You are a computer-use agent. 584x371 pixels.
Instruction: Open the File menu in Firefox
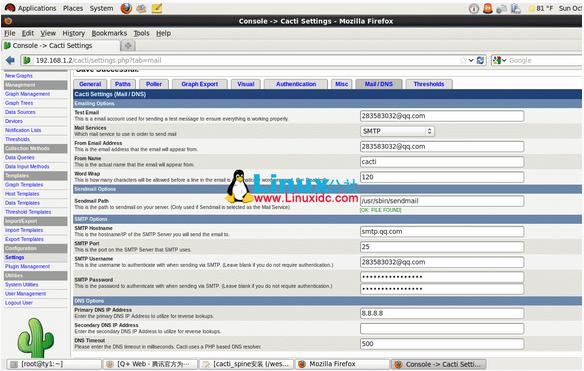click(x=10, y=34)
